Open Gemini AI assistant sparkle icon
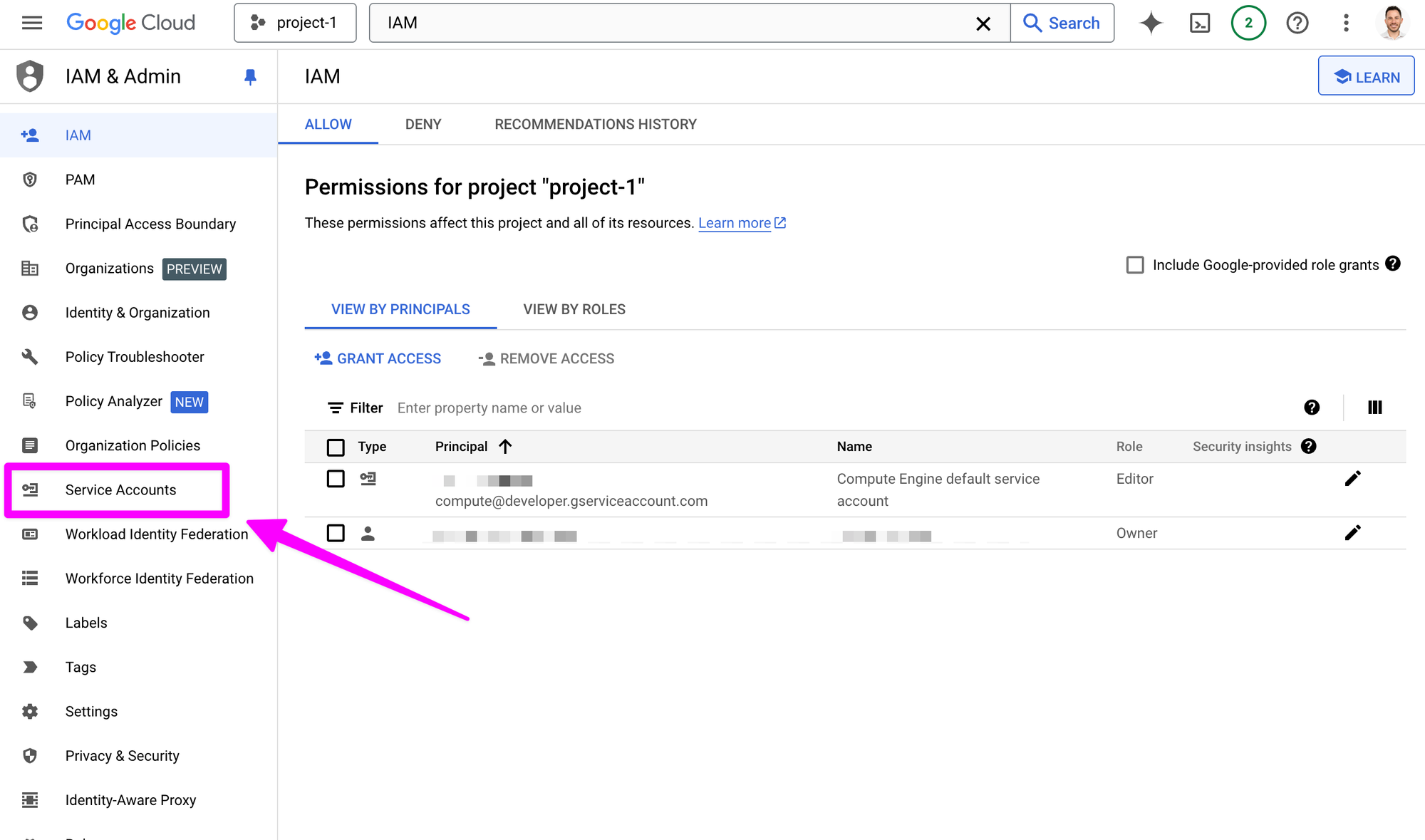This screenshot has height=840, width=1425. click(1151, 23)
